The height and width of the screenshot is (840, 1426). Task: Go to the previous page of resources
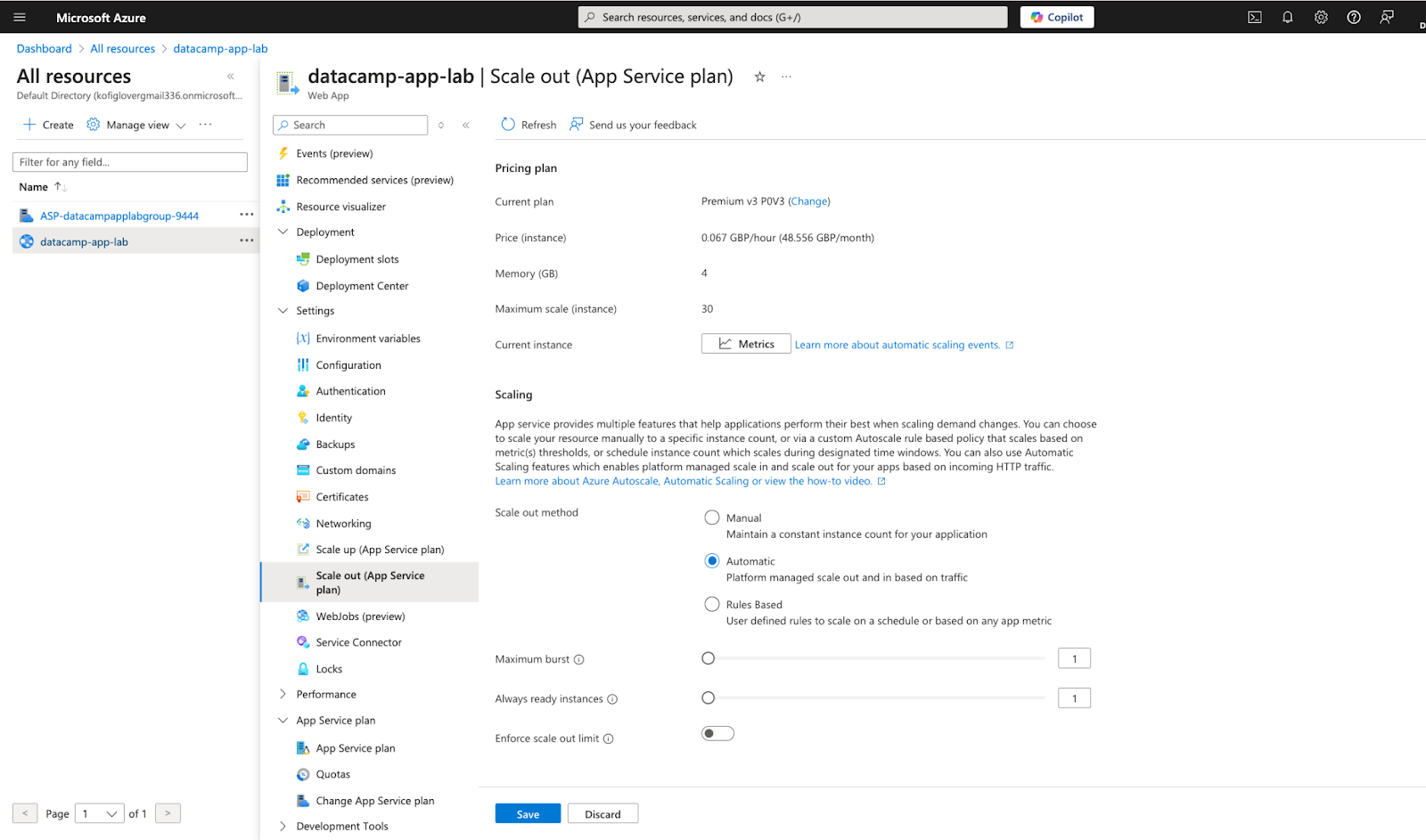tap(25, 813)
